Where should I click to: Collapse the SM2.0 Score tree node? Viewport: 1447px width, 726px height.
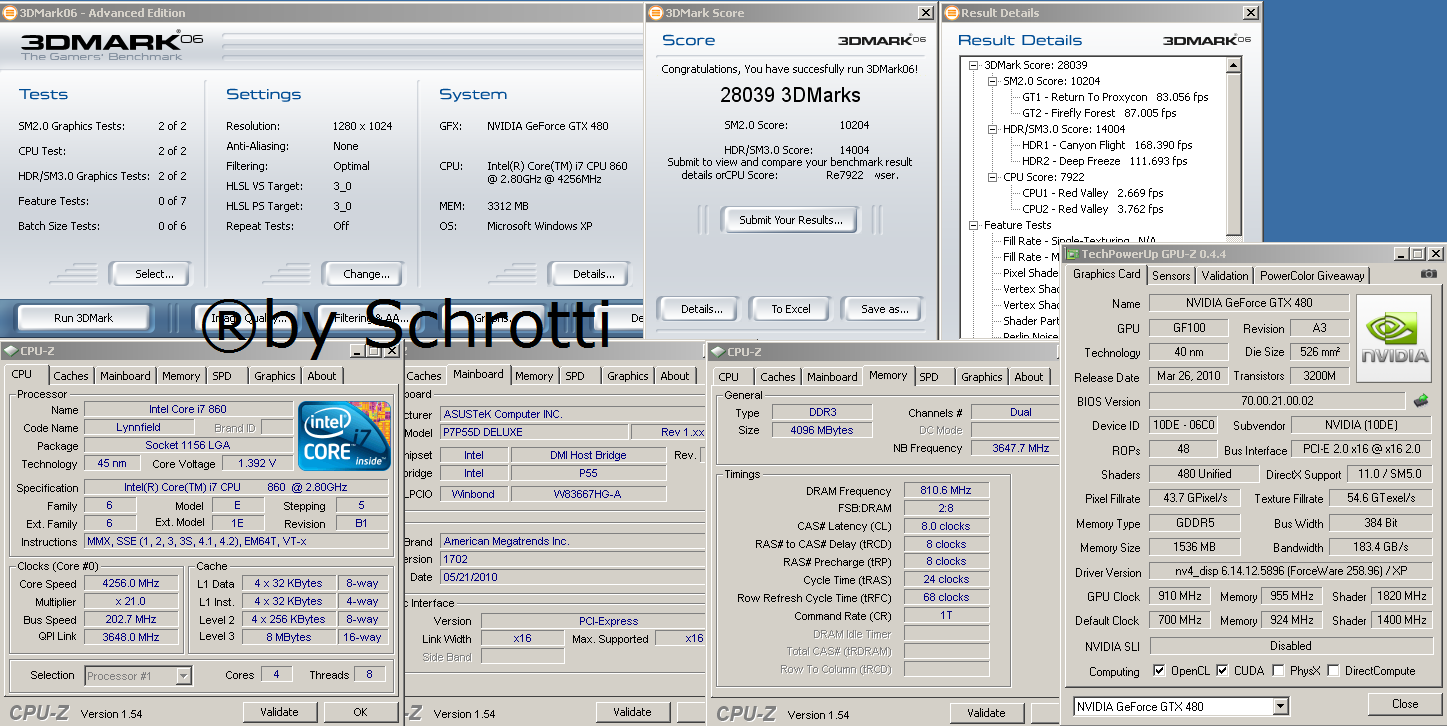[993, 81]
